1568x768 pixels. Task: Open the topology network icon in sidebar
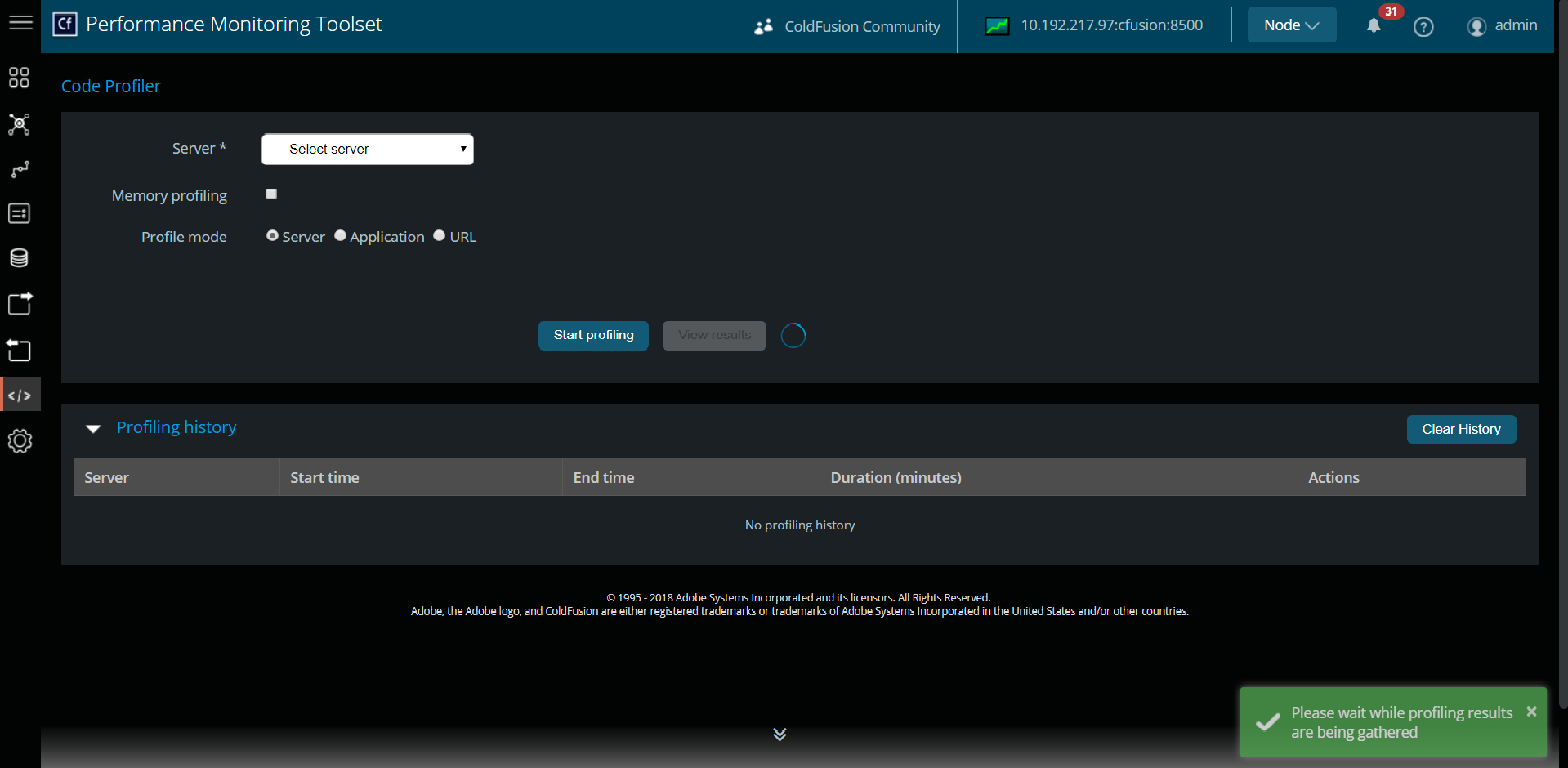tap(19, 124)
